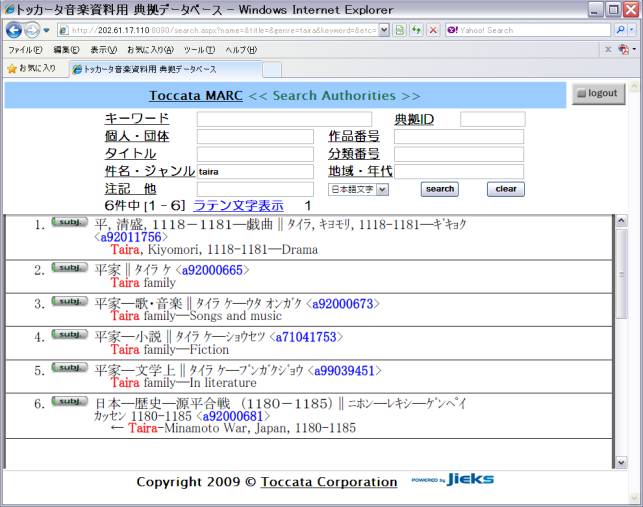Click the search button
Screen dimensions: 643x507
(x=440, y=189)
